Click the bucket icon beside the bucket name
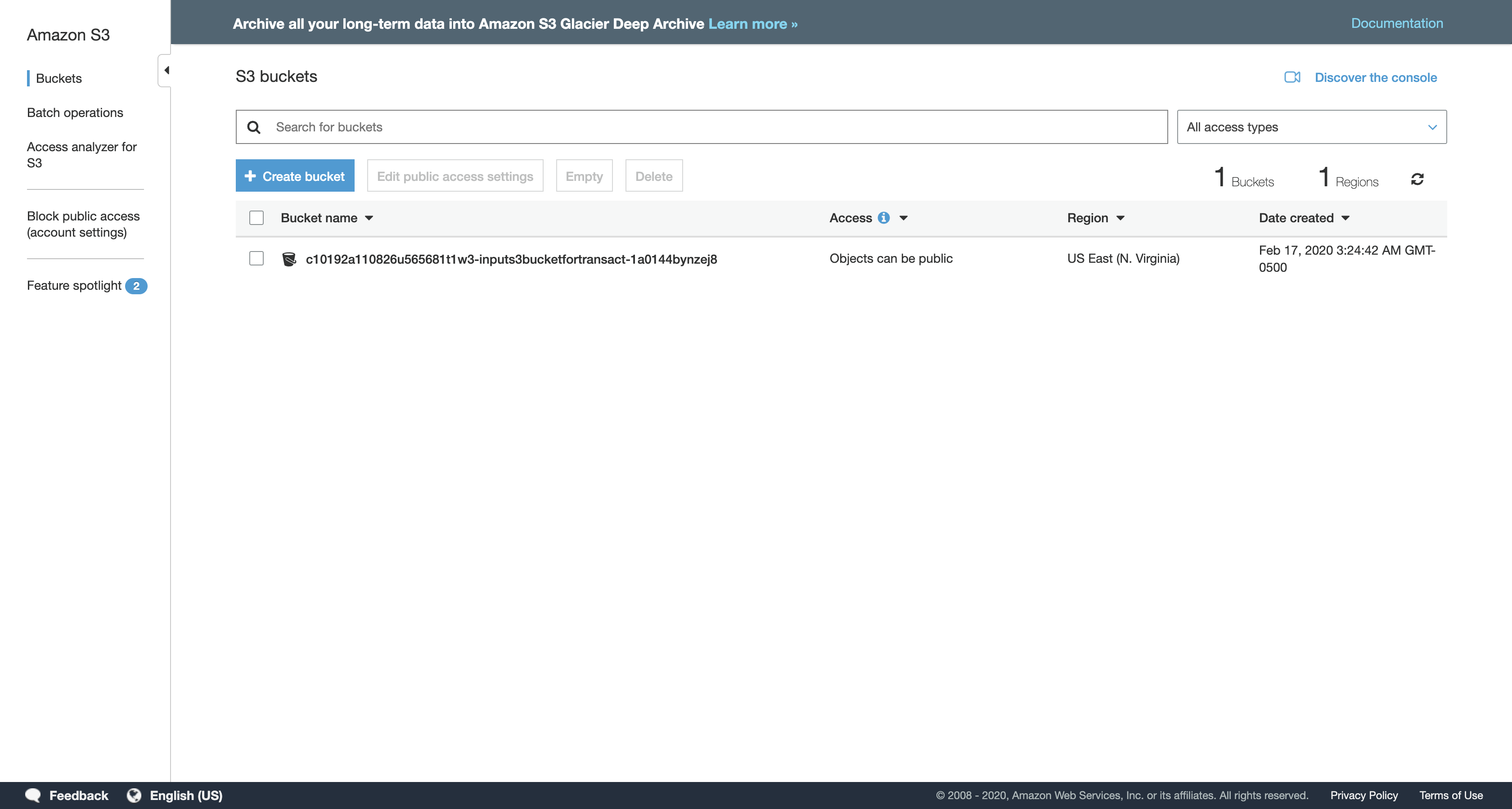This screenshot has height=809, width=1512. 289,259
